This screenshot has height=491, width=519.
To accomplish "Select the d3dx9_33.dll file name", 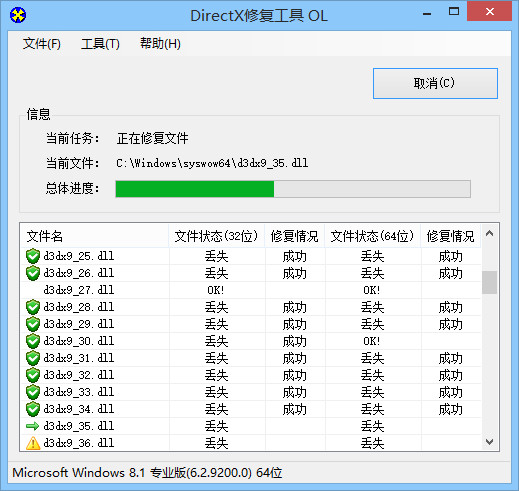I will click(x=79, y=392).
